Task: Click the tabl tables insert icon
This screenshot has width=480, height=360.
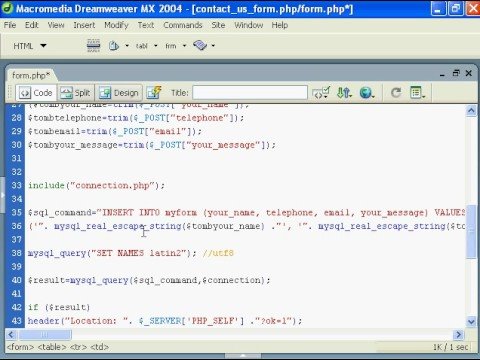Action: 142,46
